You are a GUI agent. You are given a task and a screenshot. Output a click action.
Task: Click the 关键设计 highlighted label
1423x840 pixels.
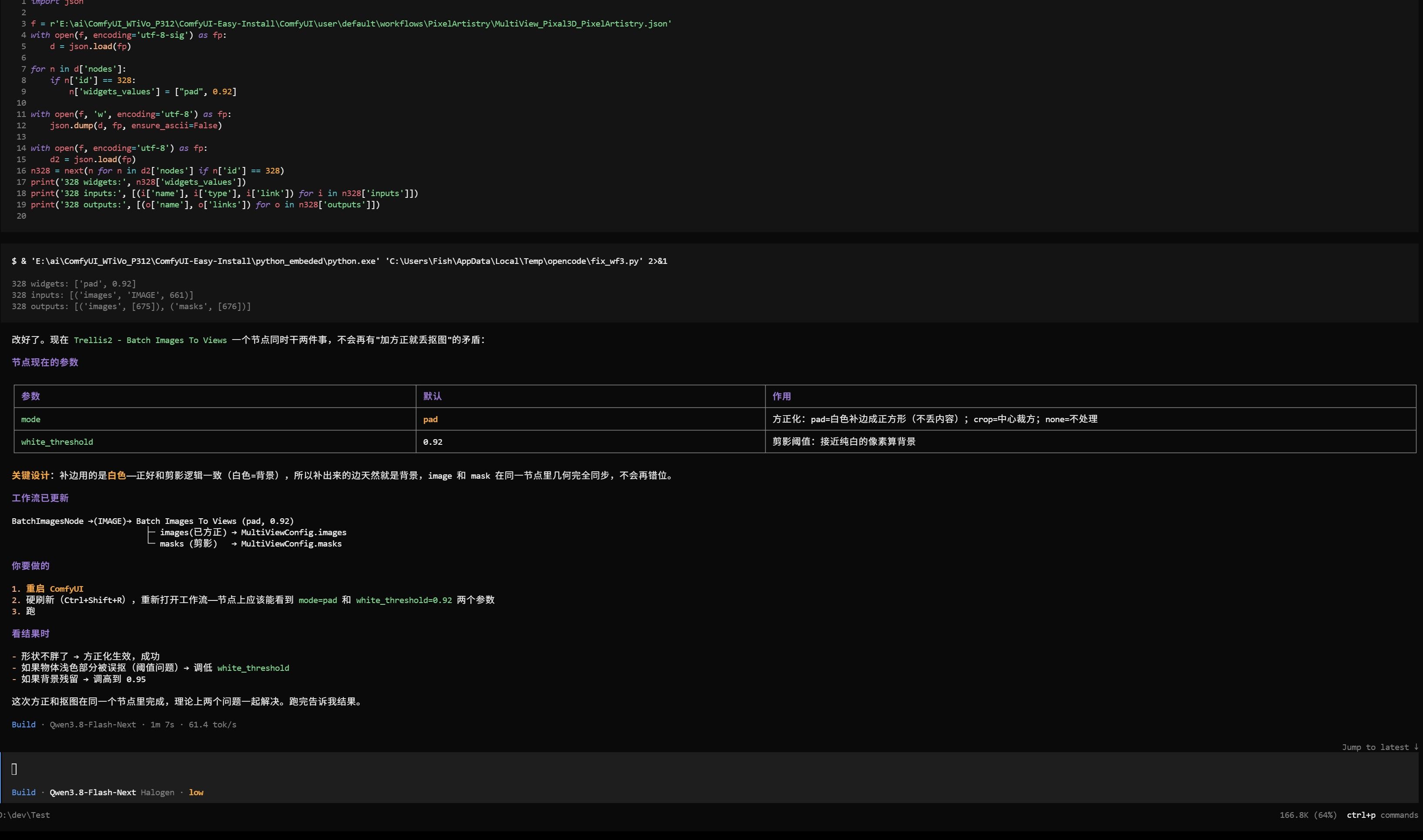point(30,476)
